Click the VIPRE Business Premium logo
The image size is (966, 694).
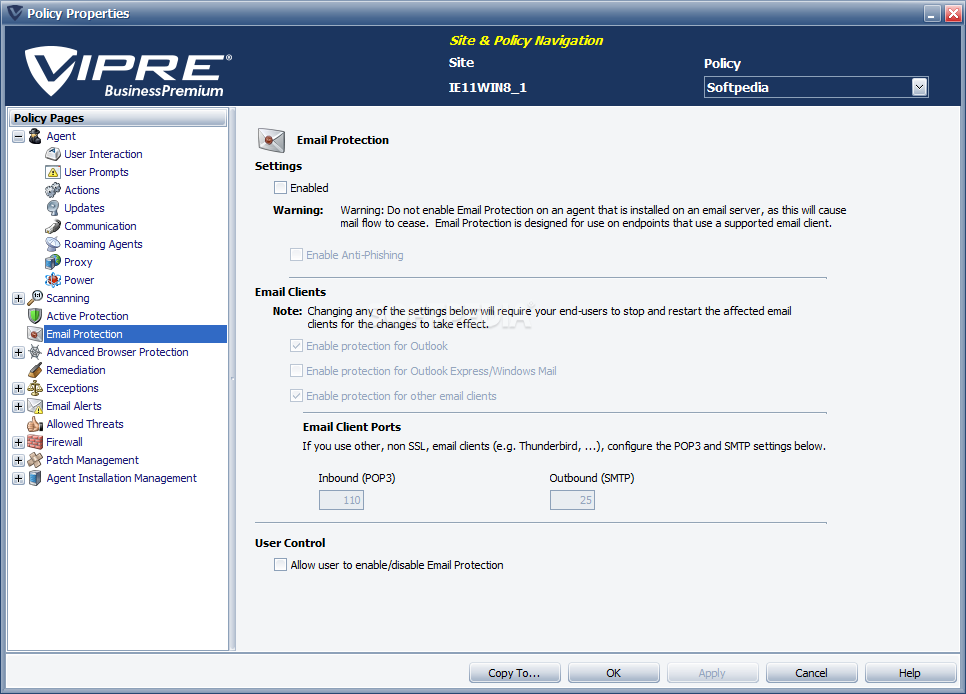[x=128, y=71]
